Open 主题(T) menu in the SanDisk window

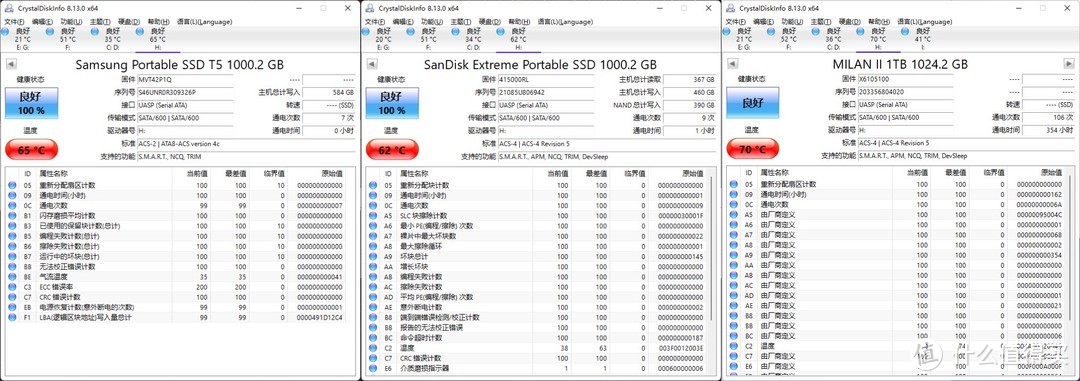click(x=461, y=22)
